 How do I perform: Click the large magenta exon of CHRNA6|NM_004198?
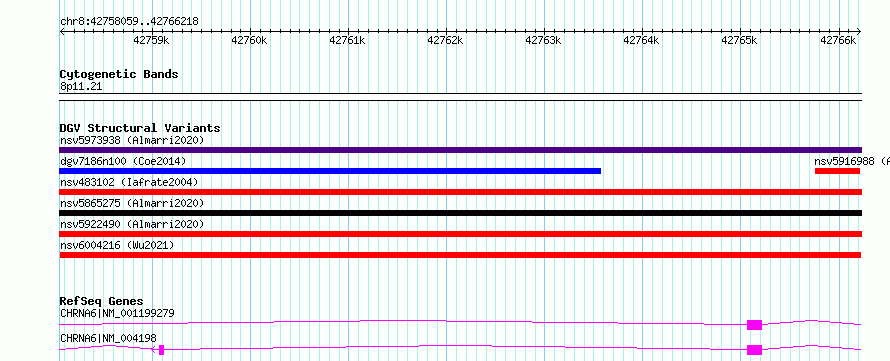pyautogui.click(x=754, y=350)
